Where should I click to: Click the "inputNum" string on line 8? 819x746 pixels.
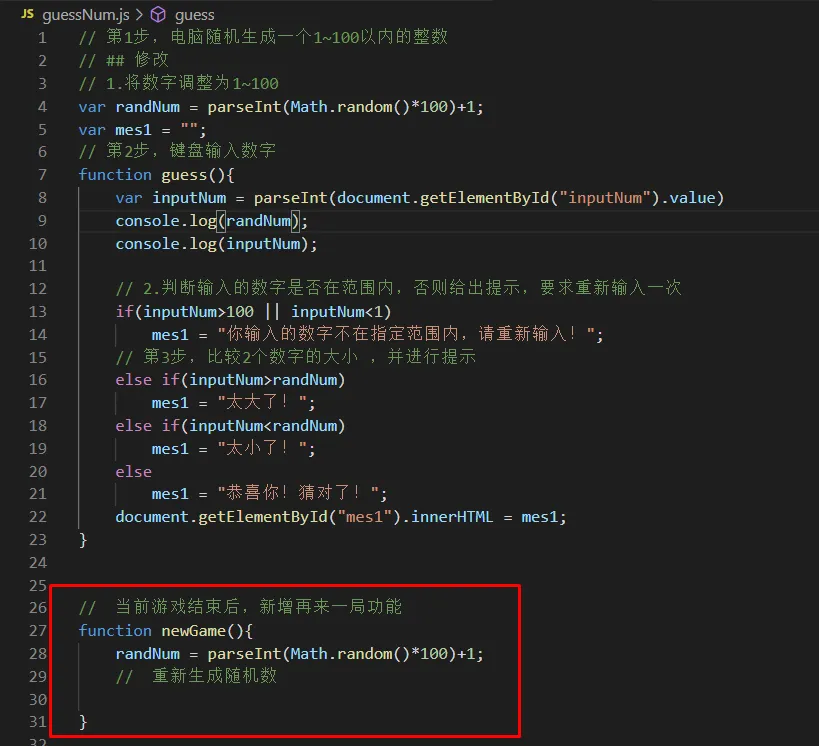(605, 197)
